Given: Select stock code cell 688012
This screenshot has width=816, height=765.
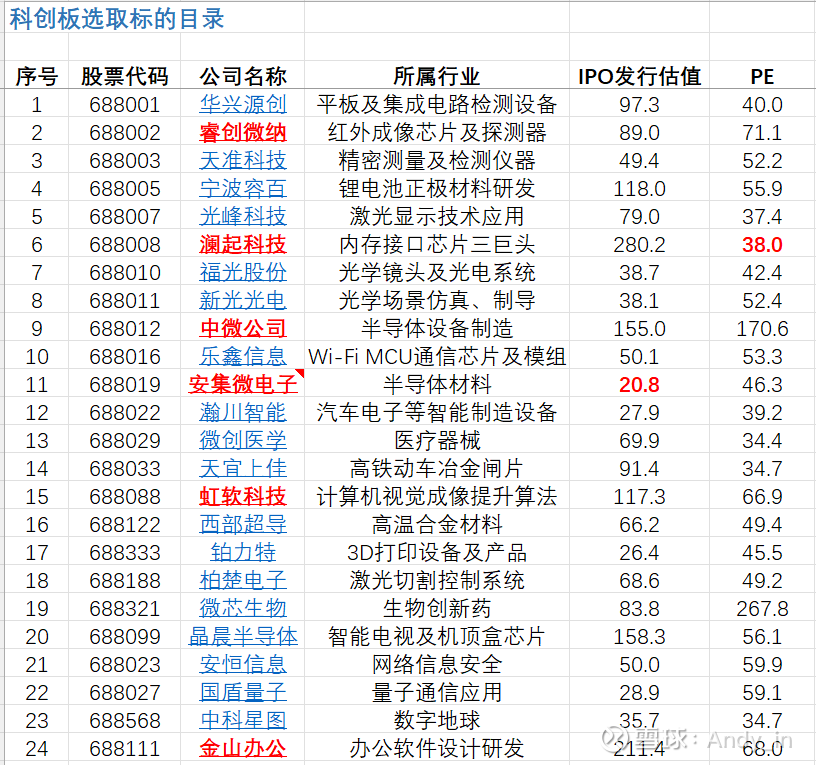Looking at the screenshot, I should [124, 328].
